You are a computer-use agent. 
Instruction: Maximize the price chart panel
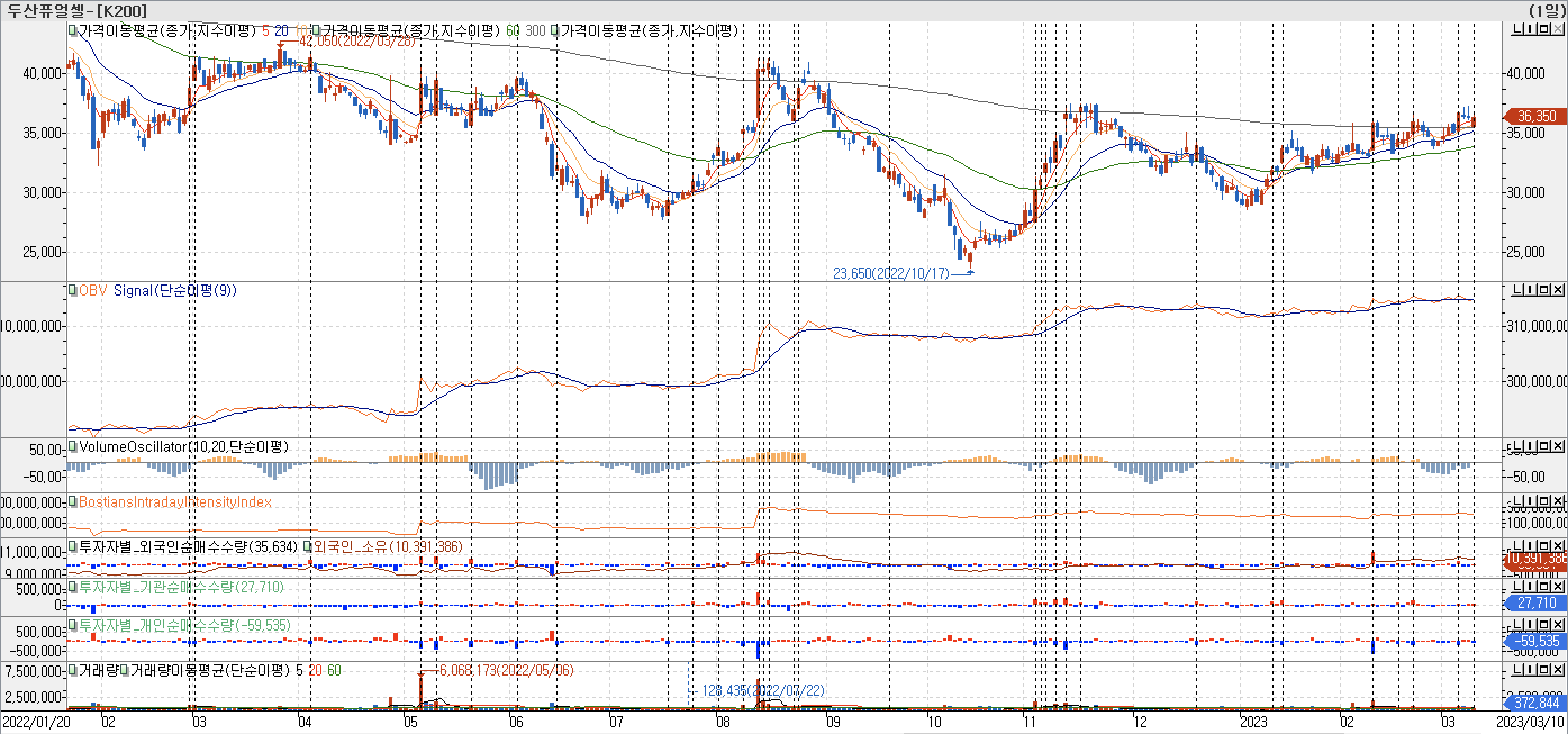[1543, 29]
